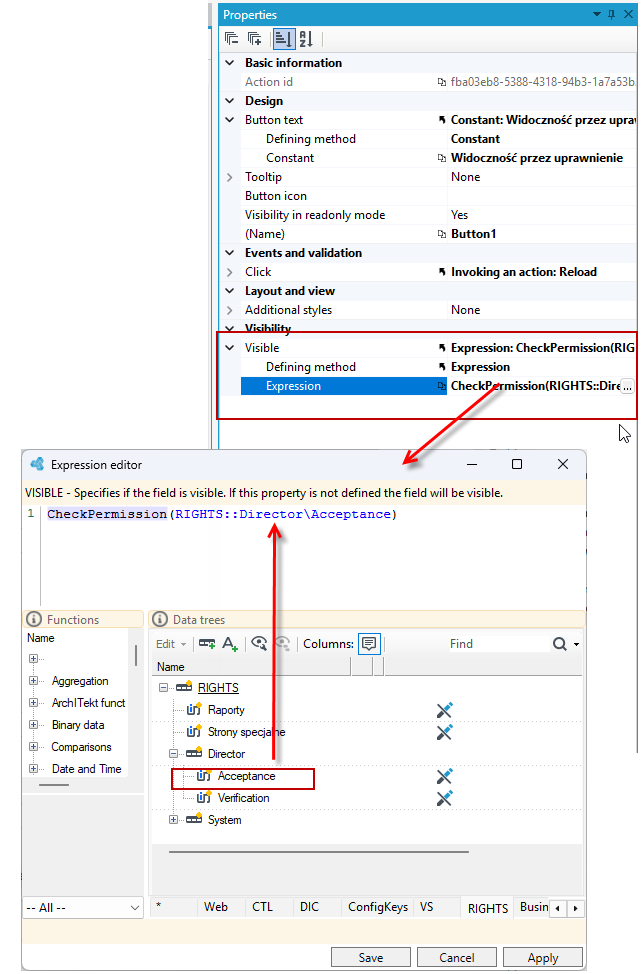
Task: Click the edit tools icon for Strony specjalne
Action: (444, 732)
